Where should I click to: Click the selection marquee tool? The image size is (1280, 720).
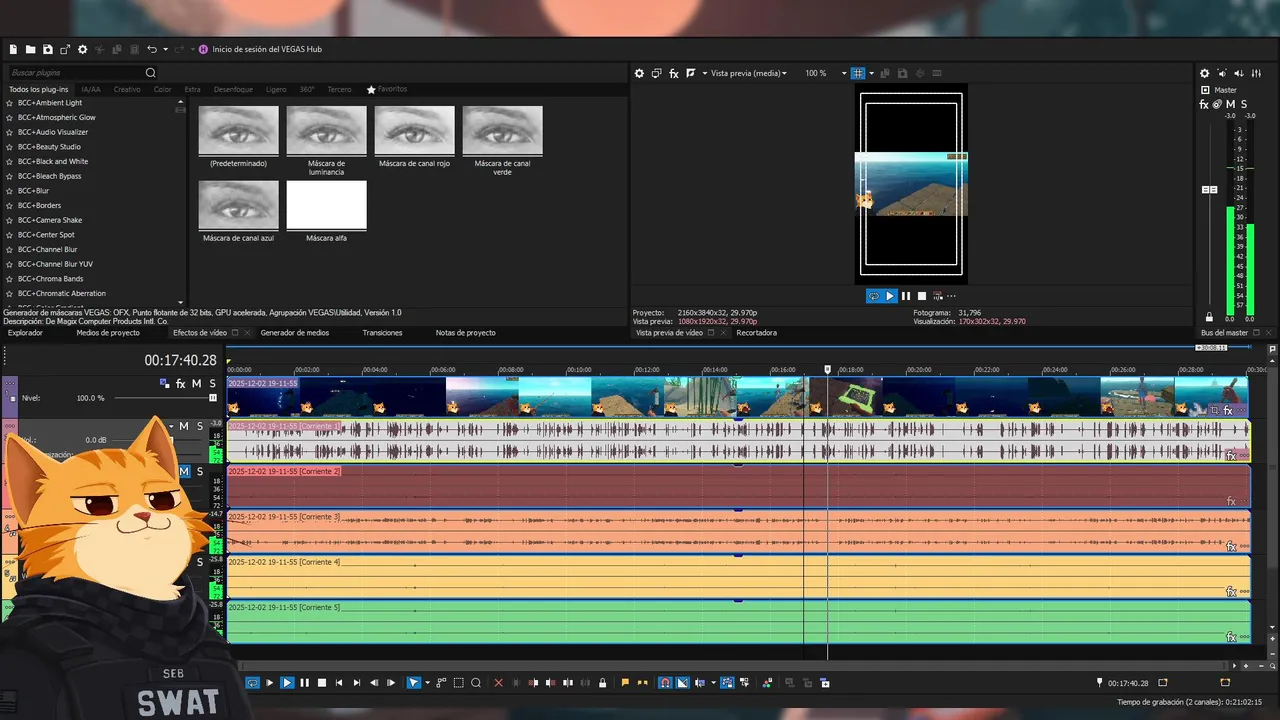click(458, 683)
